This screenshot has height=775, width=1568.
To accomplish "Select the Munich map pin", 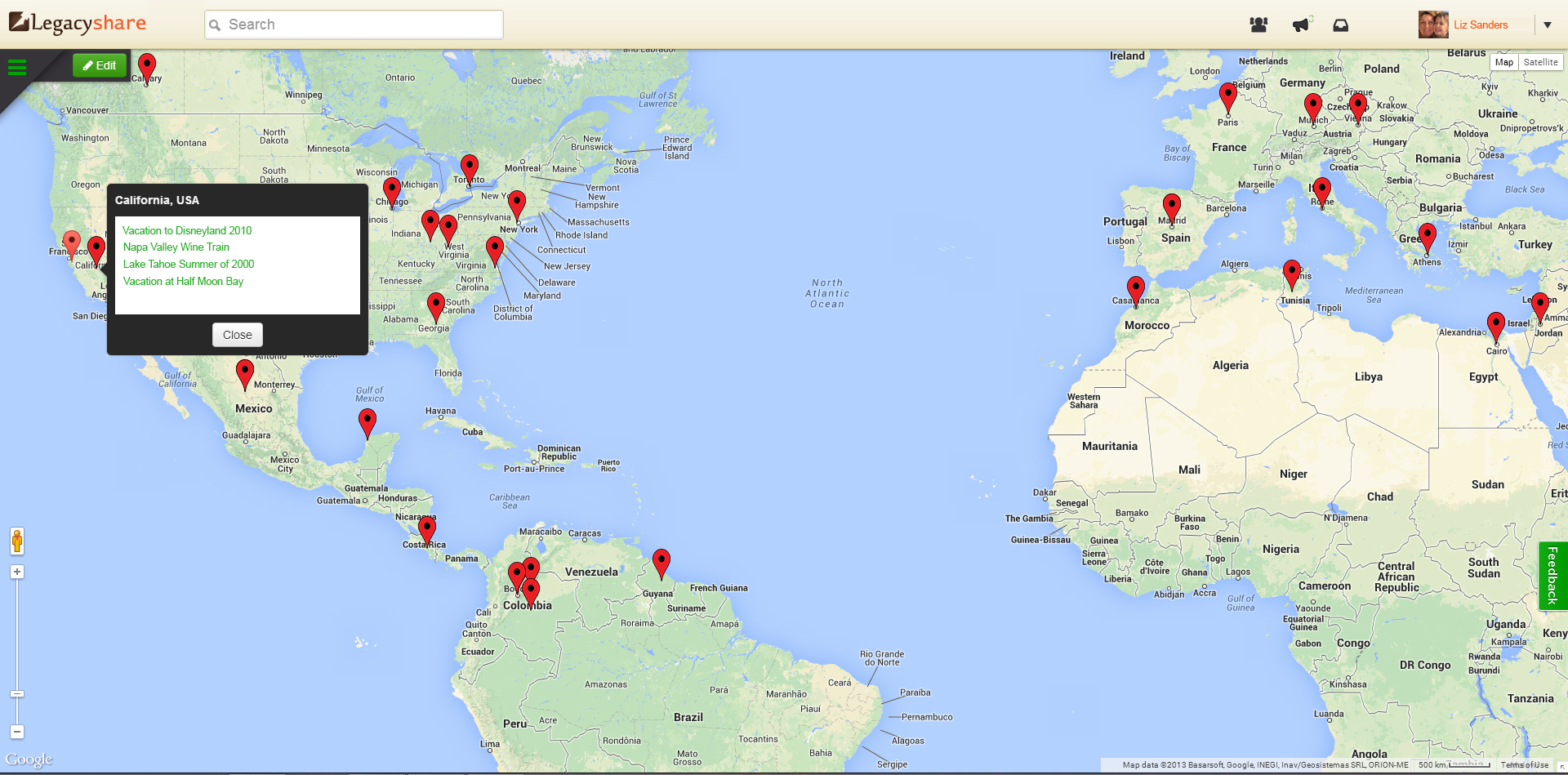I will click(1313, 109).
